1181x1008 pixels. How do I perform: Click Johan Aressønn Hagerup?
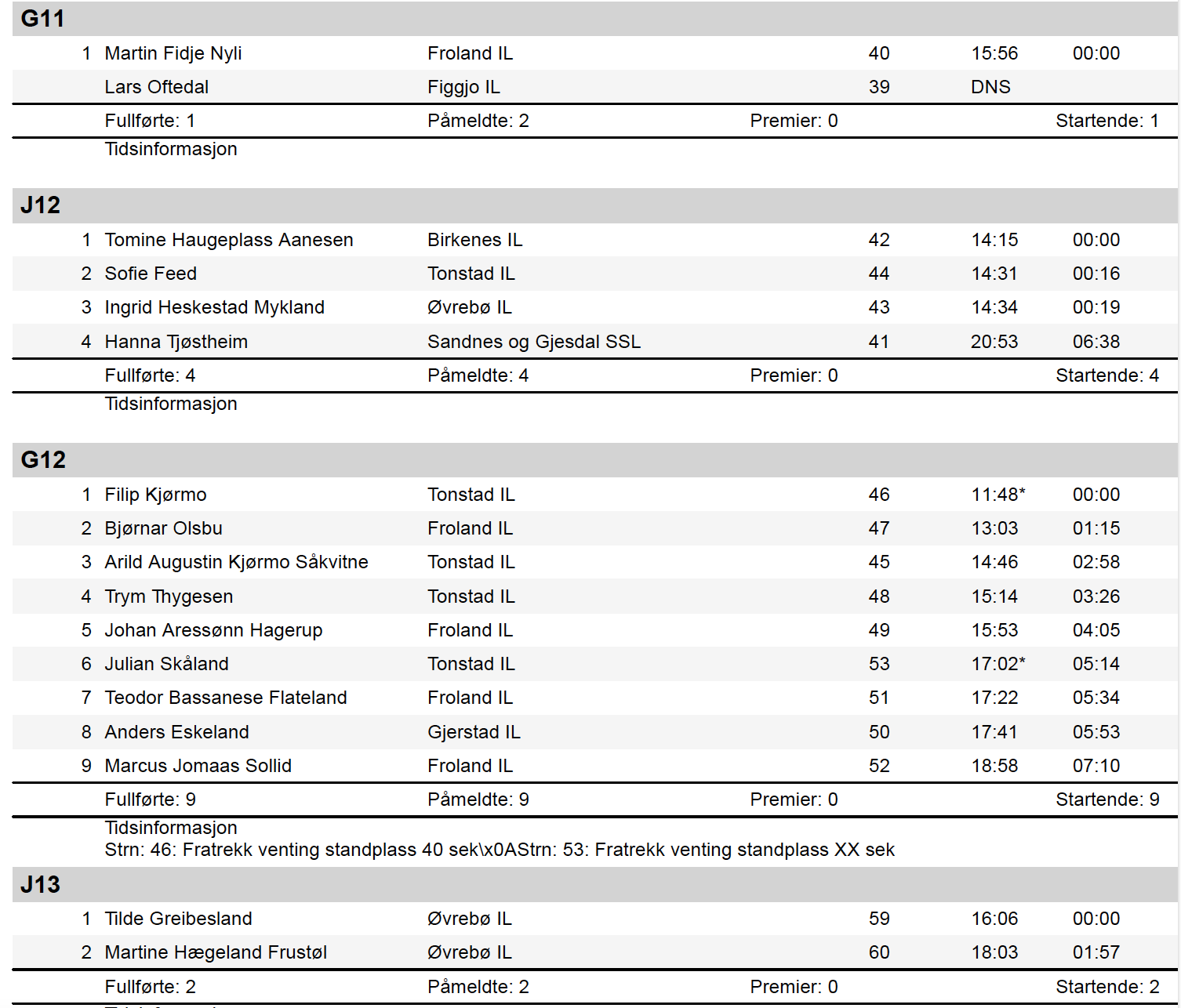[214, 630]
